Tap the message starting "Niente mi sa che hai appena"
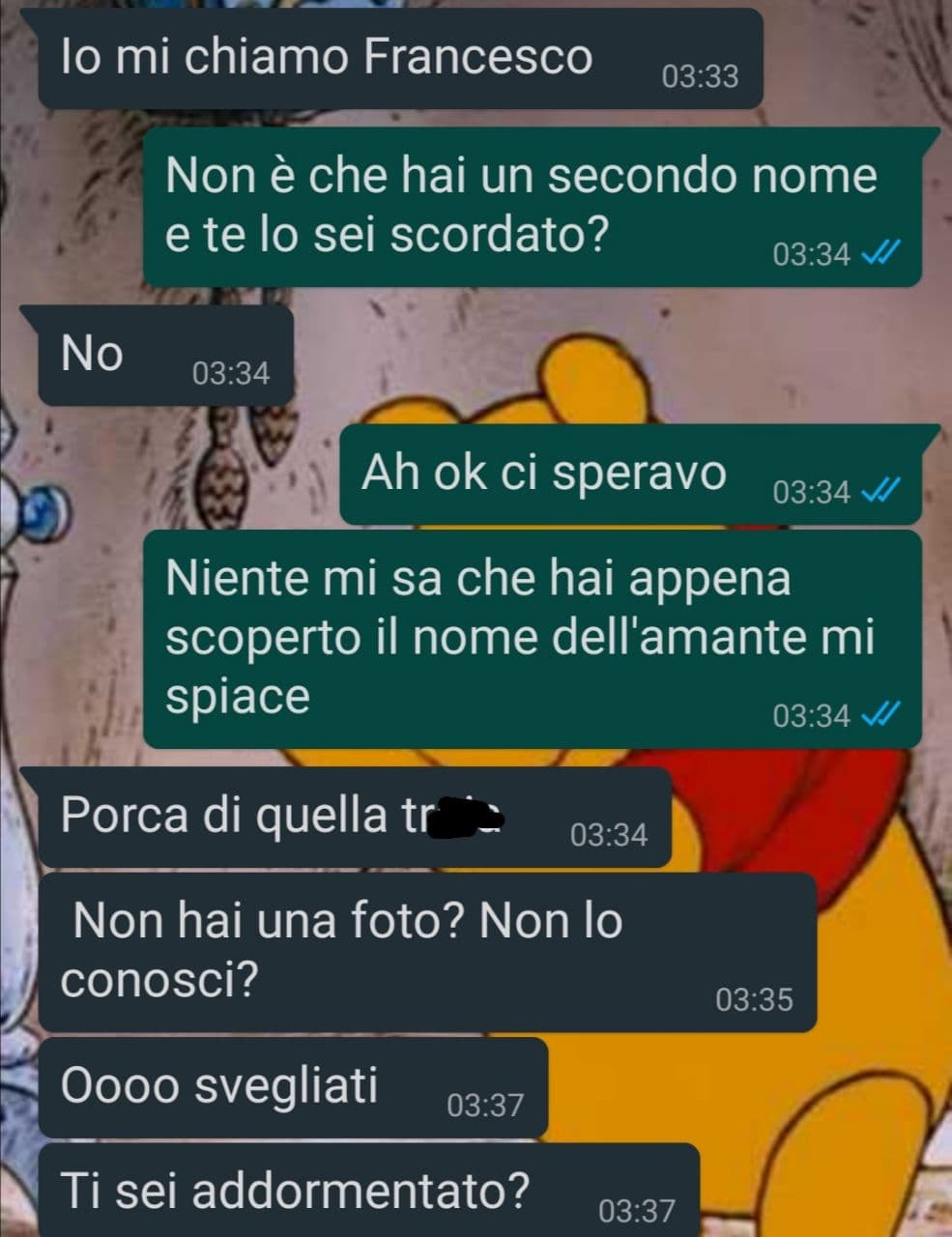This screenshot has width=952, height=1237. 532,638
